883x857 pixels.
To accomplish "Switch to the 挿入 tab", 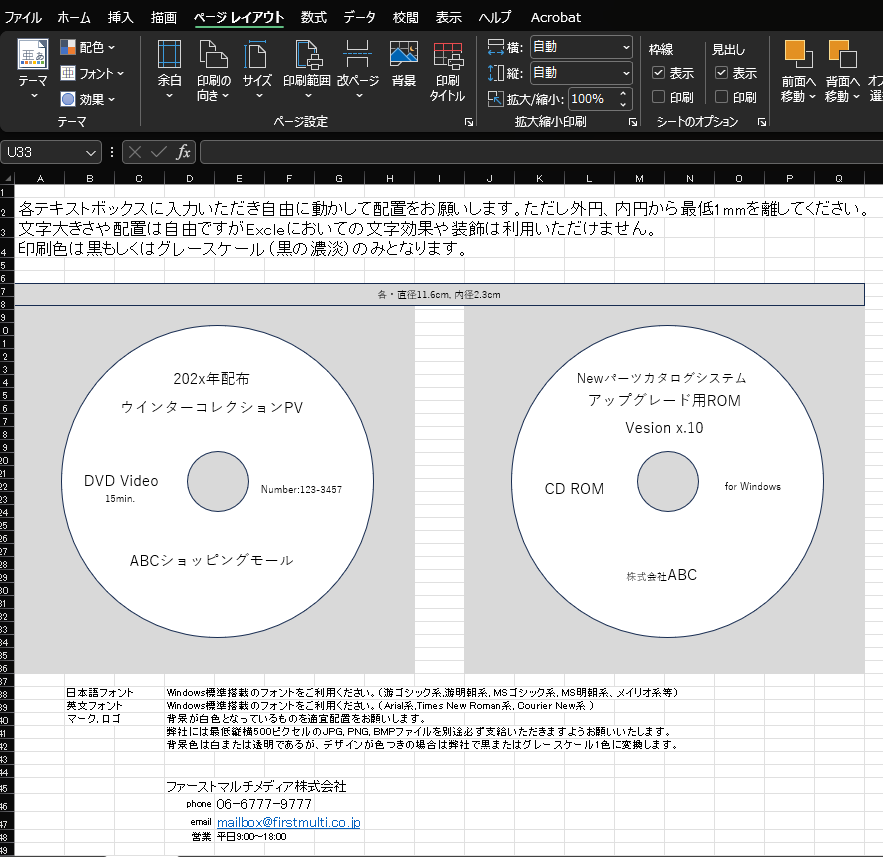I will [x=121, y=17].
